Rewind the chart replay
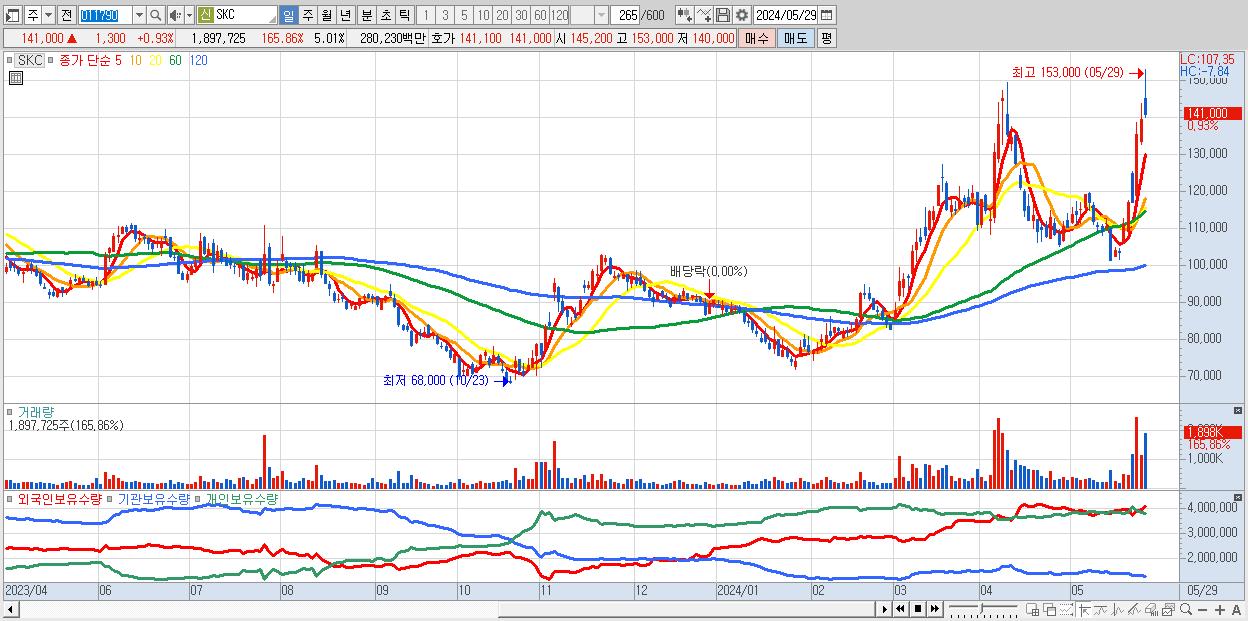The height and width of the screenshot is (621, 1248). pos(900,609)
